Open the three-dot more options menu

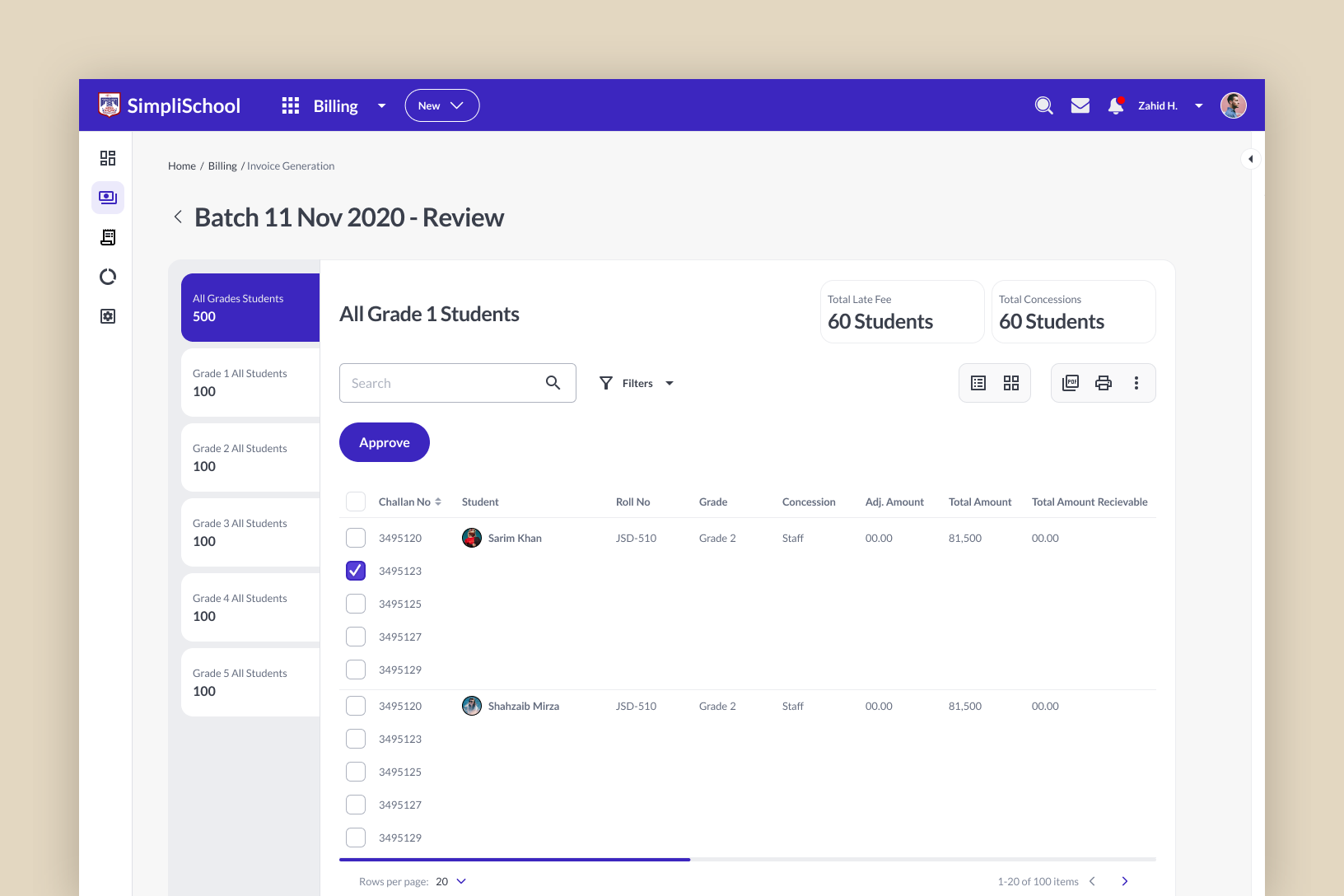(1136, 383)
